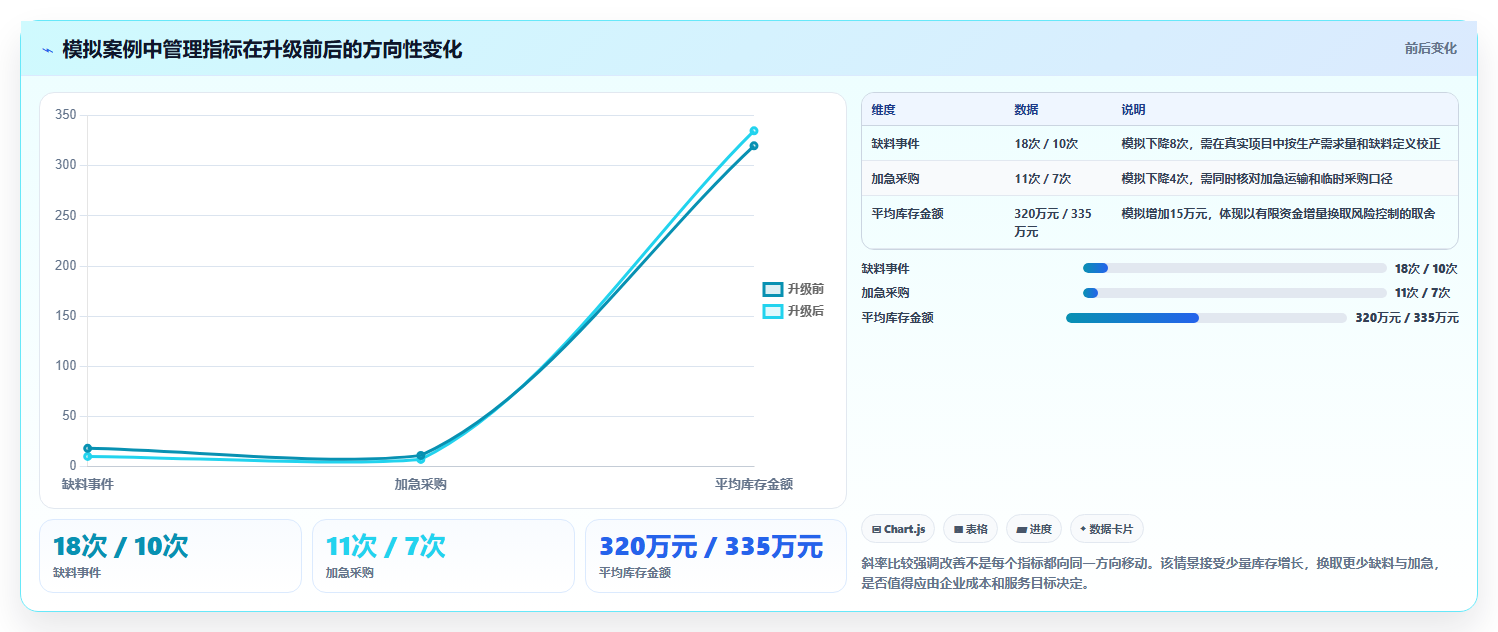The image size is (1498, 632).
Task: Toggle the 升级后 series in the chart legend
Action: pos(793,311)
